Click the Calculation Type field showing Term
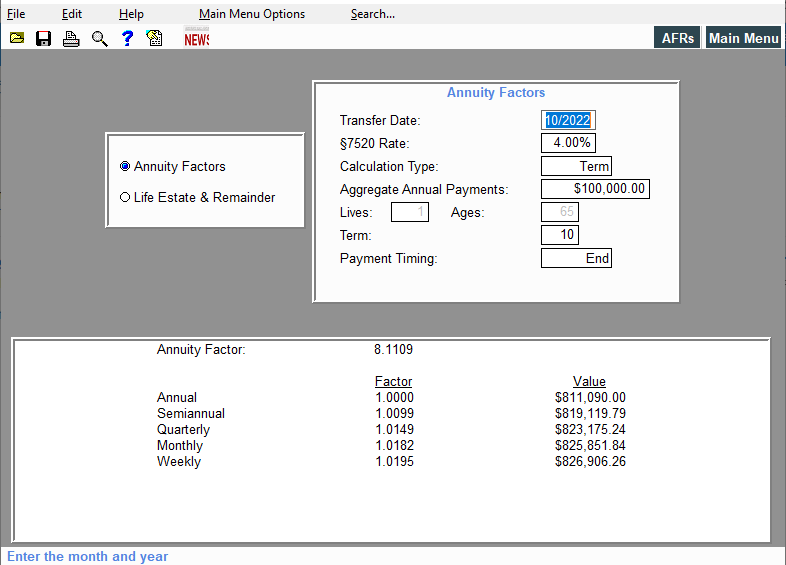The width and height of the screenshot is (786, 565). (x=576, y=167)
